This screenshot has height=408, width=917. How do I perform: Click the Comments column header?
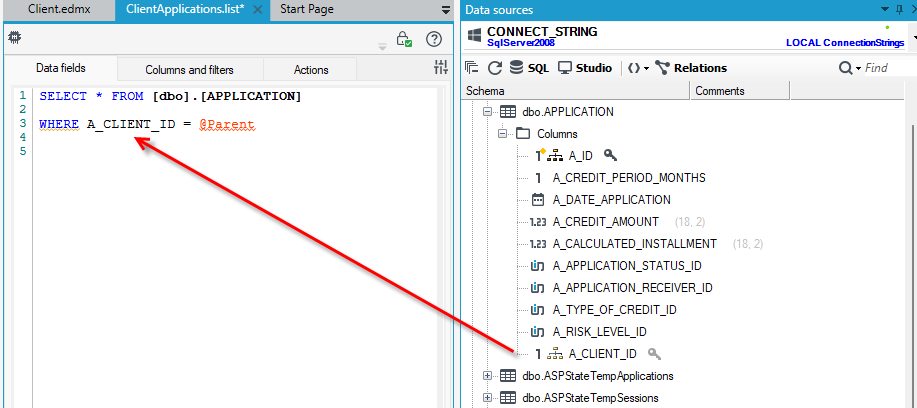click(x=740, y=91)
